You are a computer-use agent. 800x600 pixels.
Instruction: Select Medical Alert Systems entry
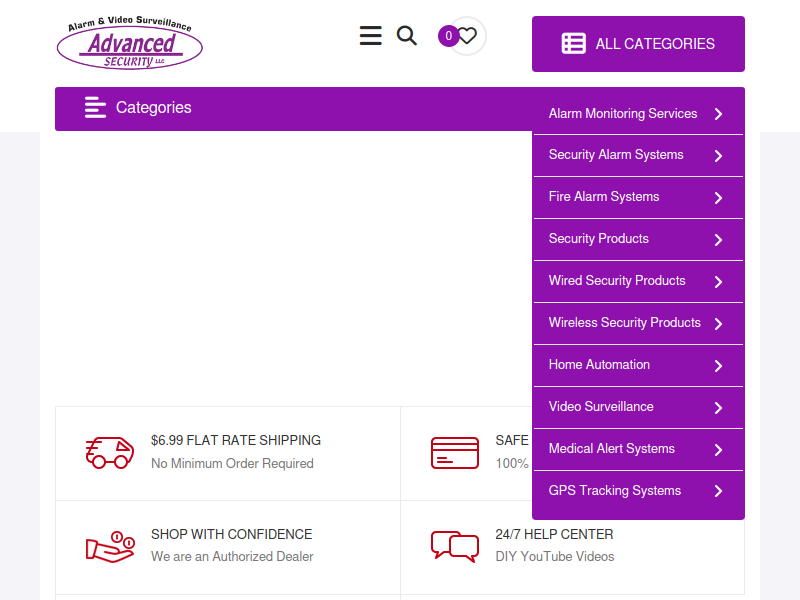(611, 449)
